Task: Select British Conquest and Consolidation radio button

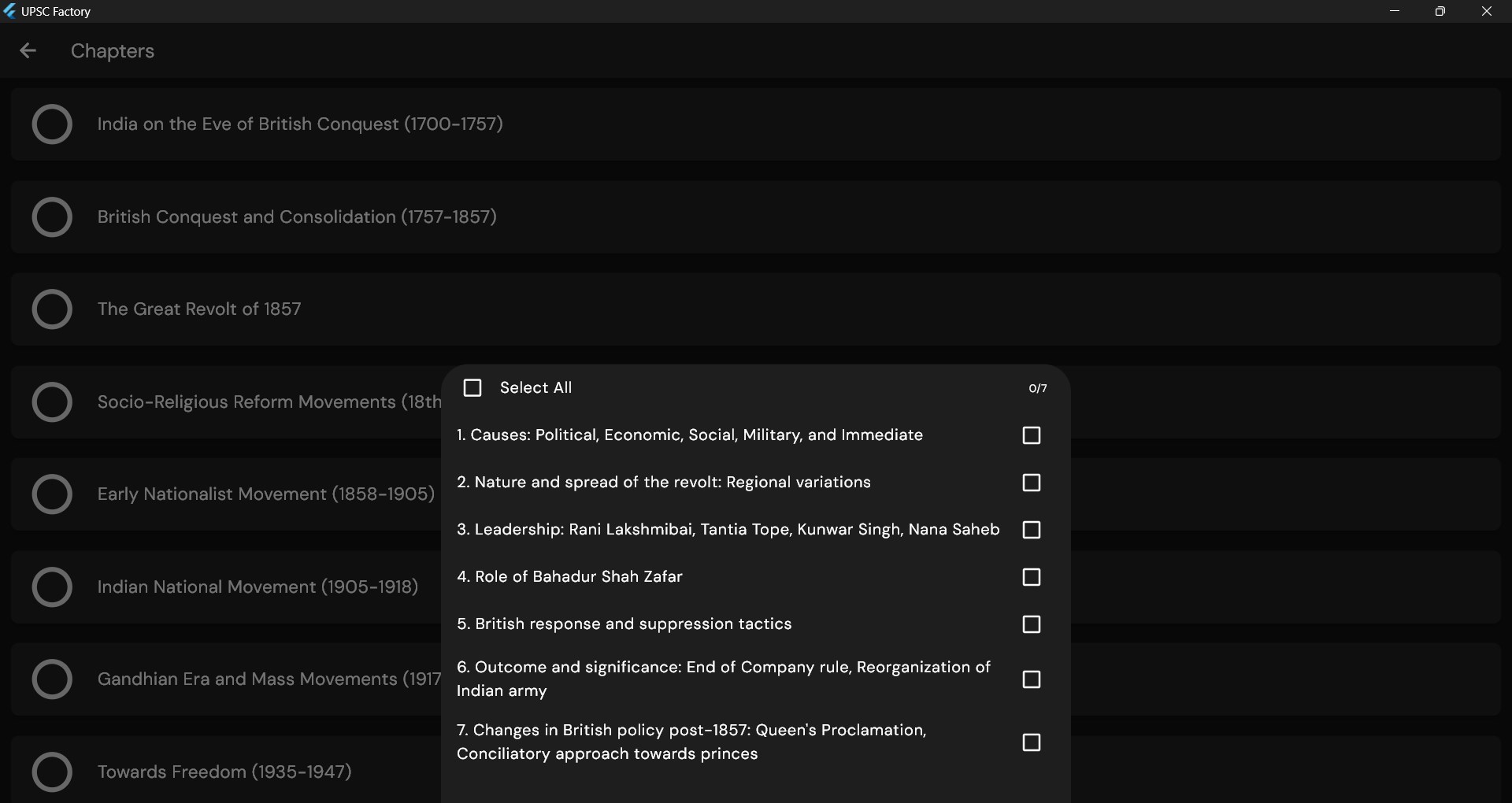Action: (x=52, y=216)
